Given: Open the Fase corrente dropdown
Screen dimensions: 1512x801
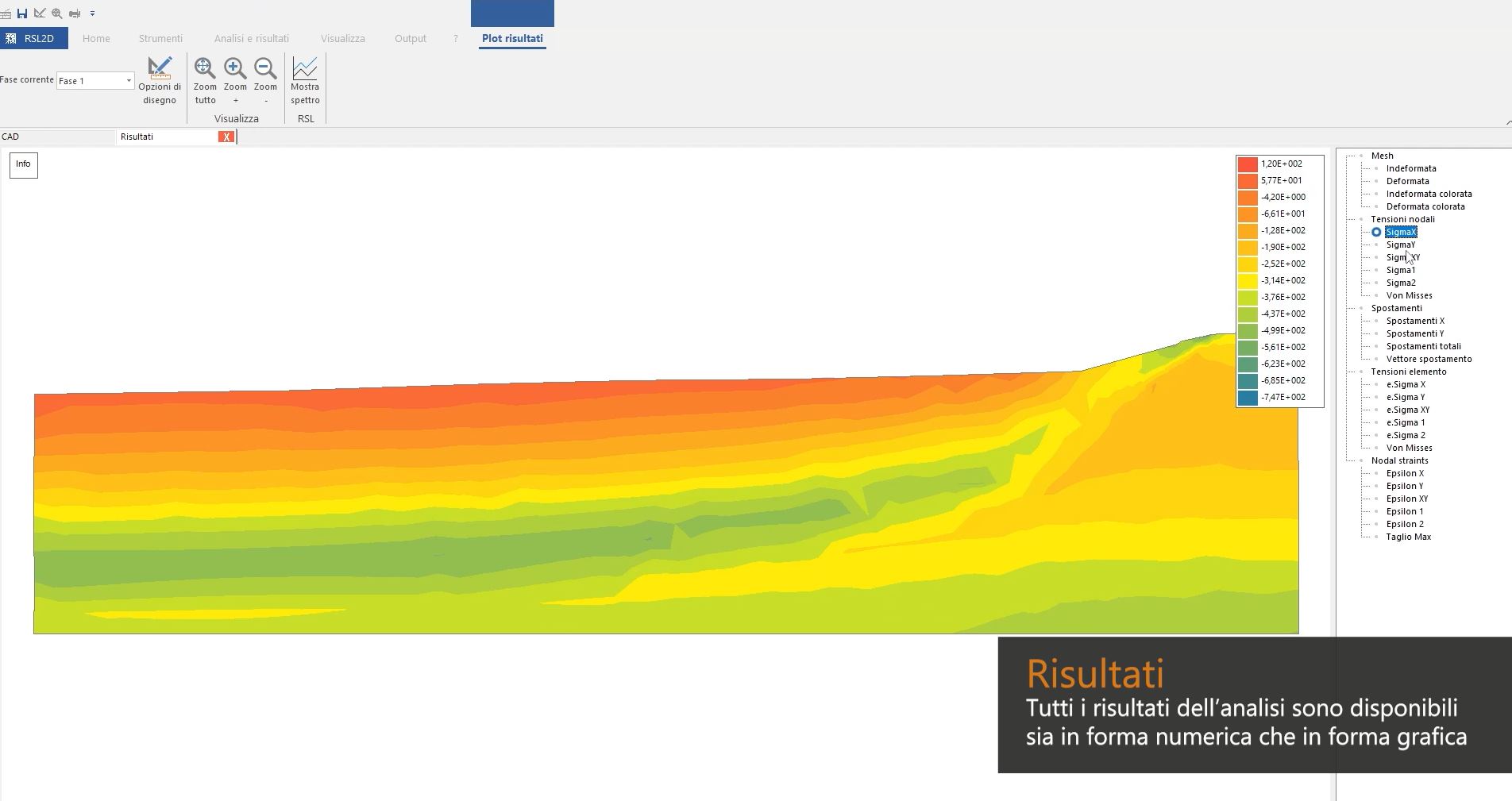Looking at the screenshot, I should [x=129, y=80].
